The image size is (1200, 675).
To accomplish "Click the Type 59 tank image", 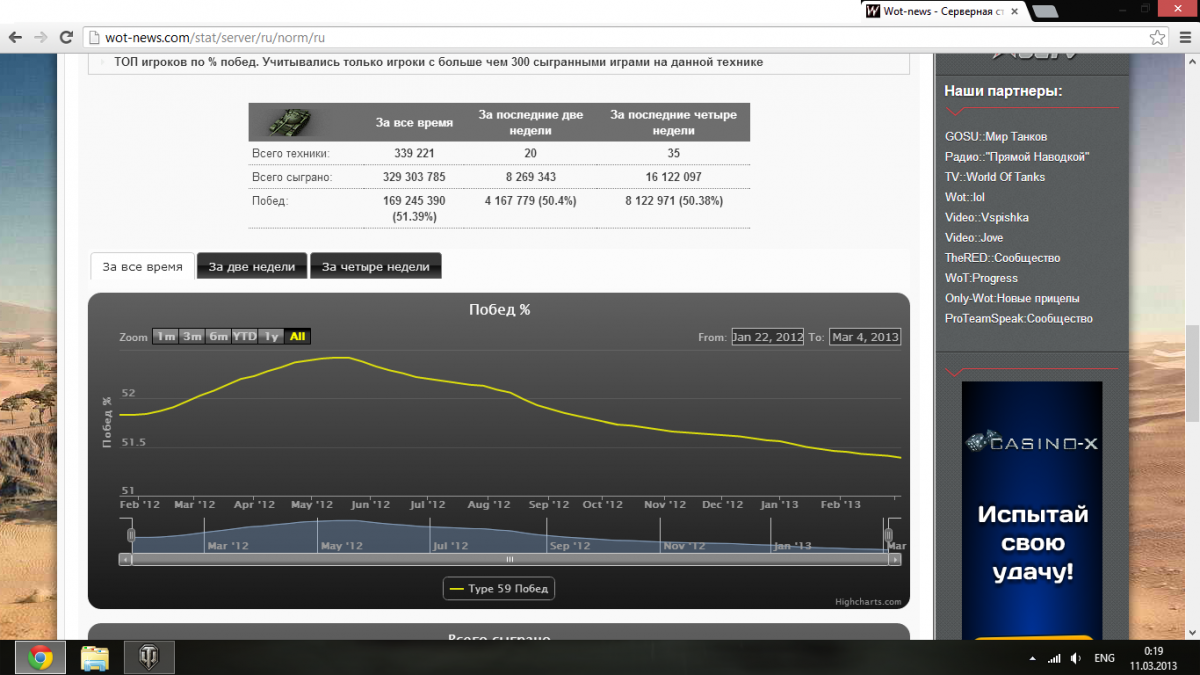I will [290, 122].
